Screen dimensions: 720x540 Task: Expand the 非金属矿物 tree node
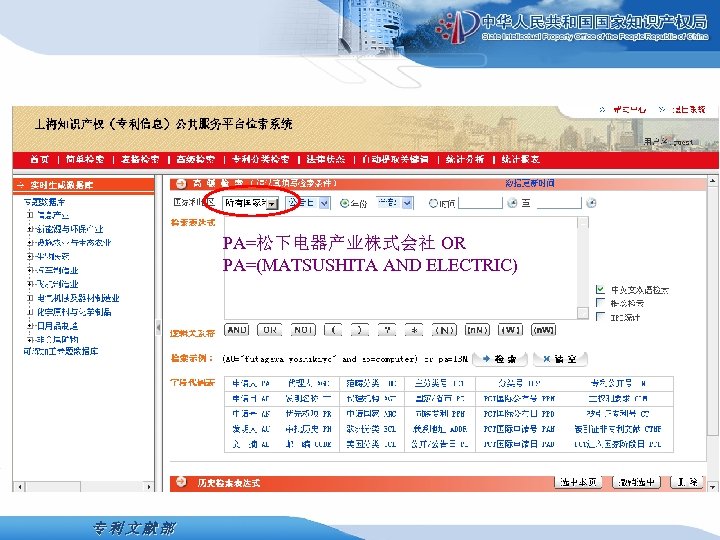(x=30, y=340)
